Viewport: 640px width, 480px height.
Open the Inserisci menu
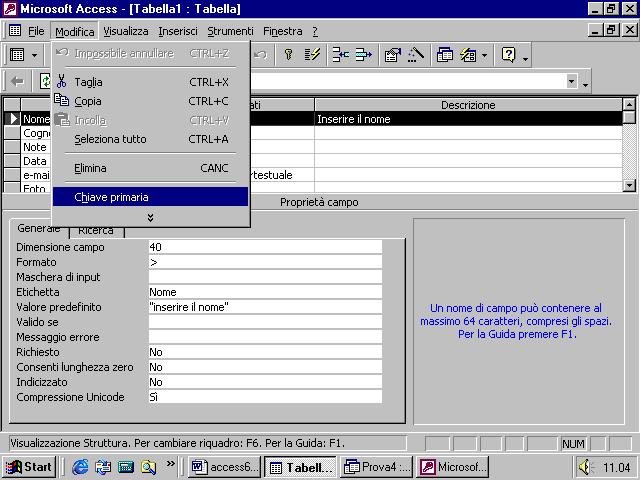pos(178,31)
